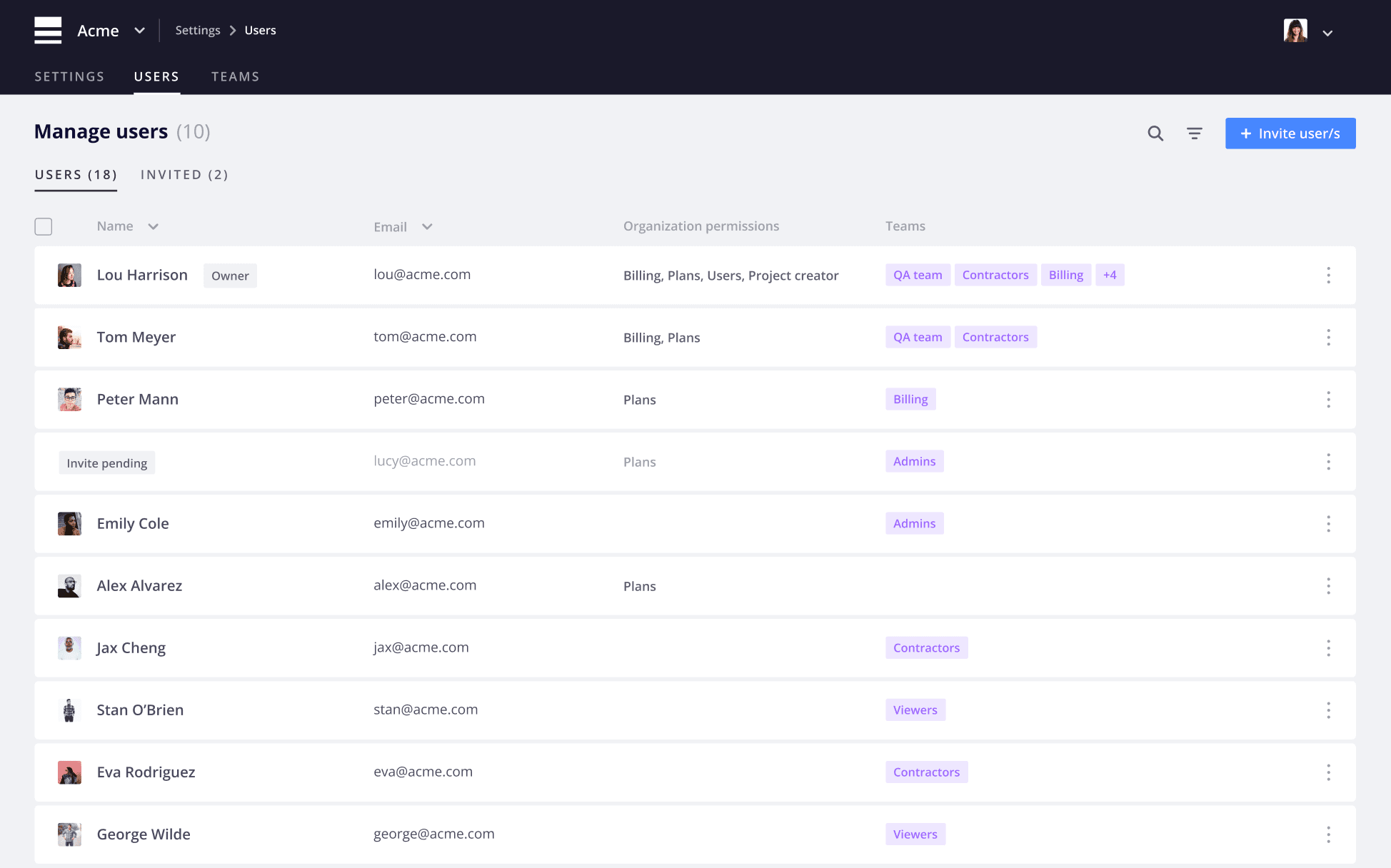The width and height of the screenshot is (1391, 868).
Task: Switch to the TEAMS tab
Action: coord(235,76)
